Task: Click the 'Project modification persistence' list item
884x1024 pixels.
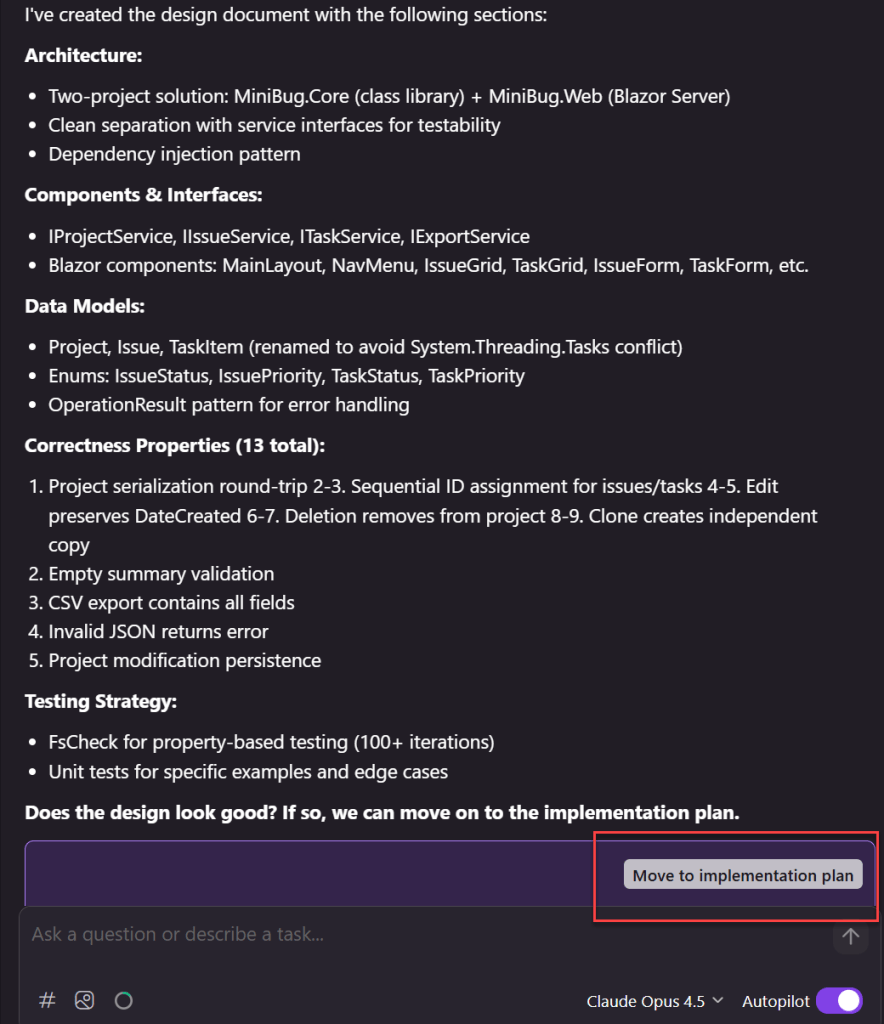Action: point(185,661)
